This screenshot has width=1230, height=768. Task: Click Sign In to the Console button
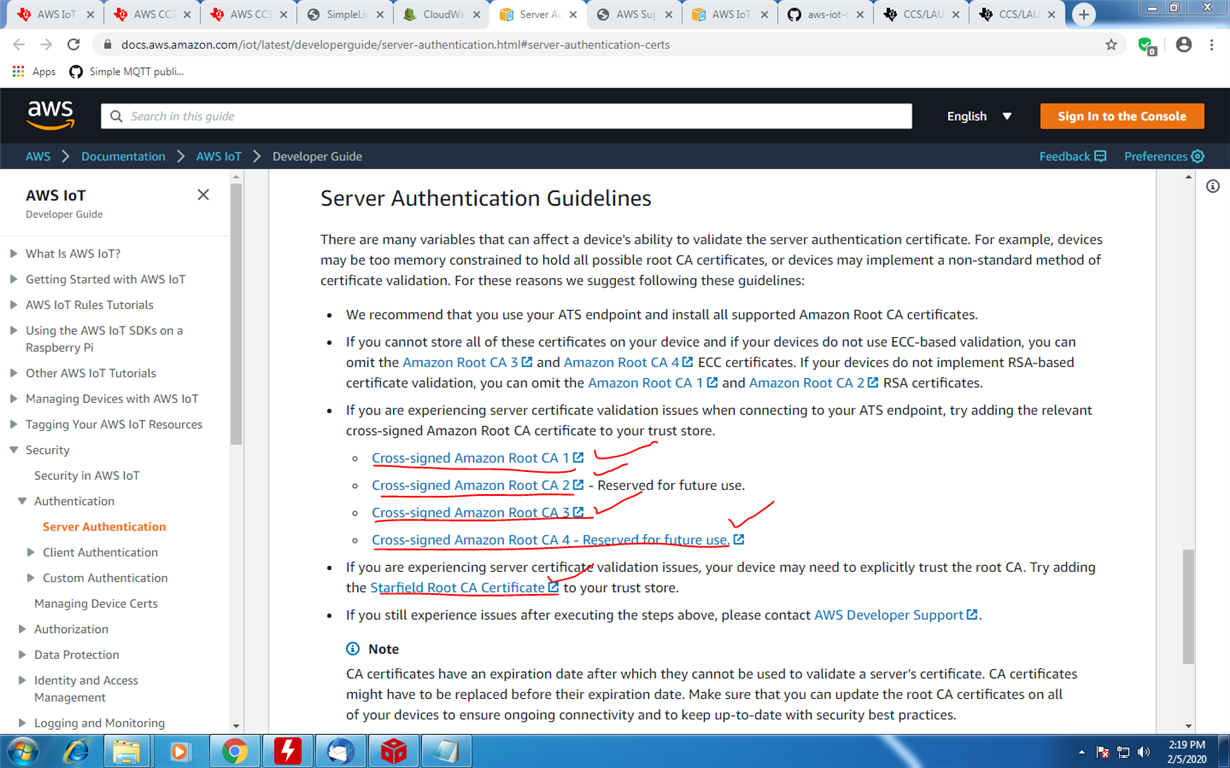1121,116
